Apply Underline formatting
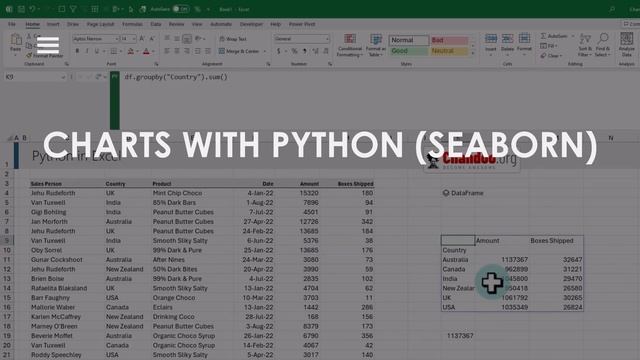The image size is (640, 360). pyautogui.click(x=97, y=51)
